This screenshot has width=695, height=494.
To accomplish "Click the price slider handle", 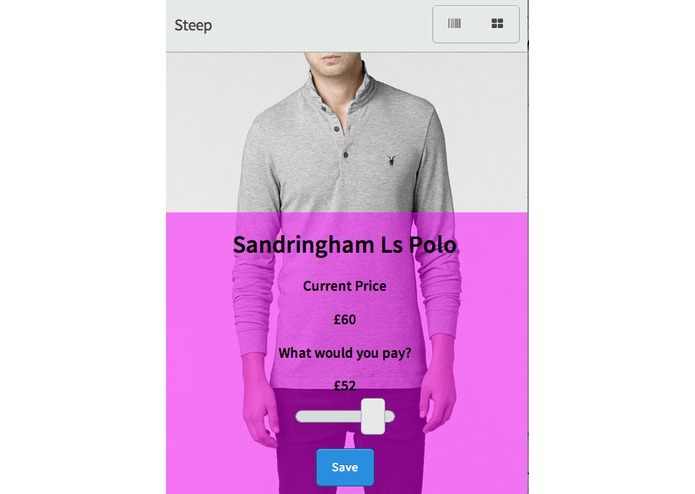I will pyautogui.click(x=373, y=416).
